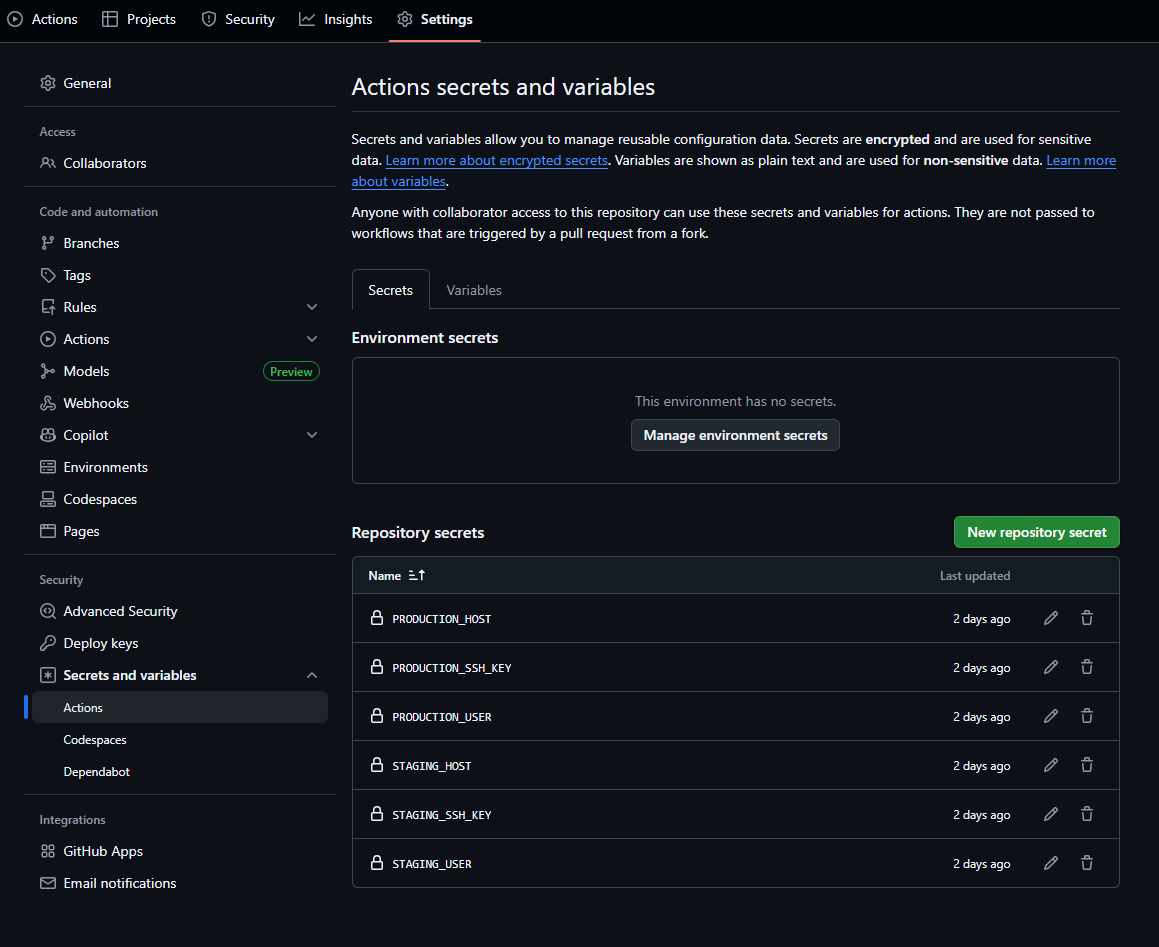Edit the STAGING_SSH_KEY secret
This screenshot has height=947, width=1159.
coord(1050,813)
